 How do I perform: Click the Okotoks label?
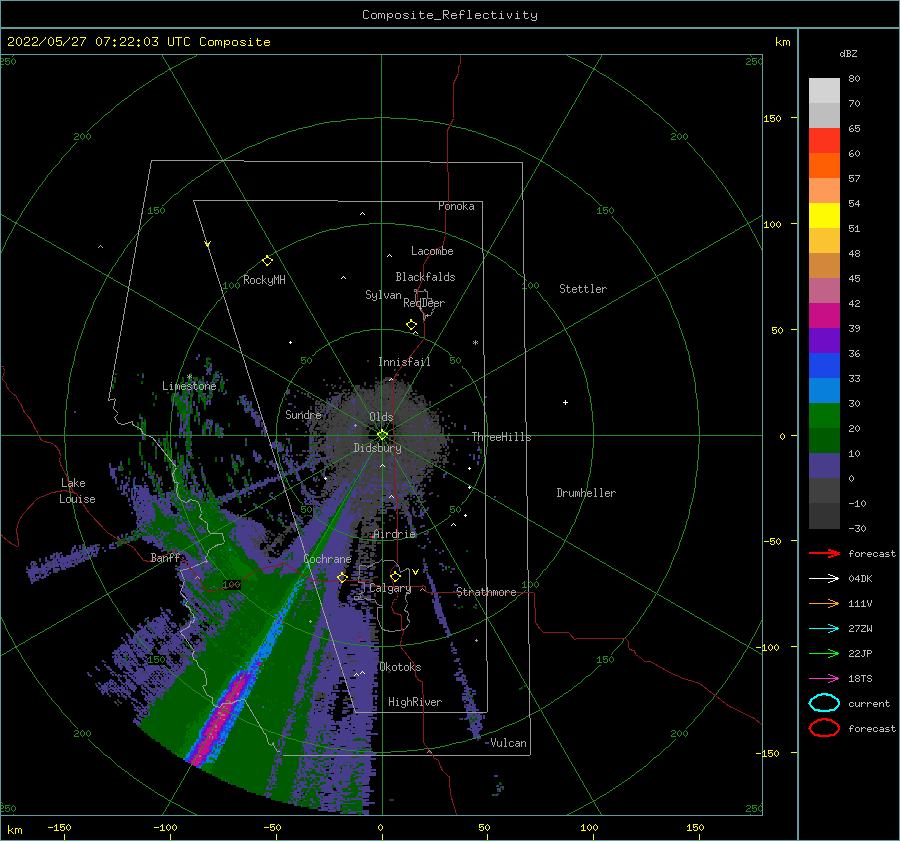click(x=400, y=667)
